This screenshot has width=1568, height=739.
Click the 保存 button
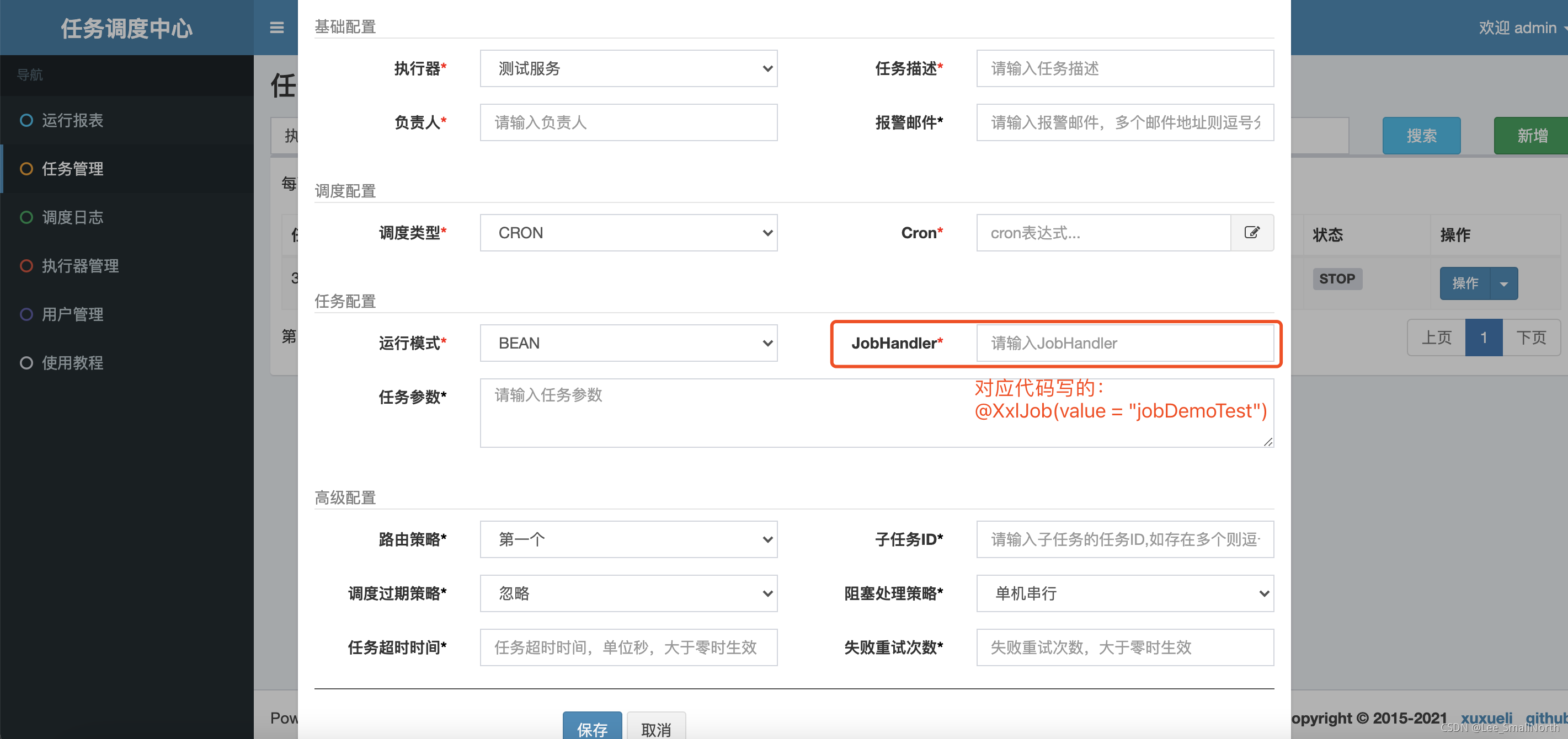(x=591, y=727)
